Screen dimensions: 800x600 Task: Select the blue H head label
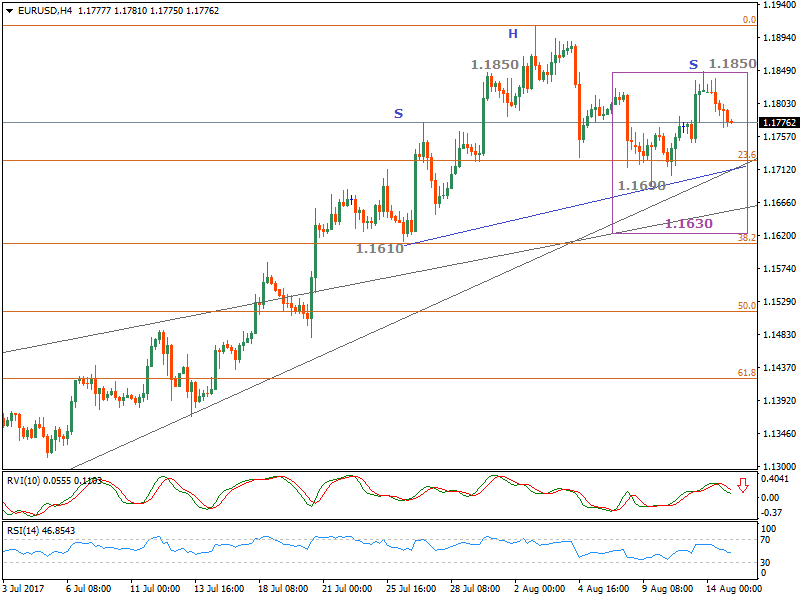513,34
